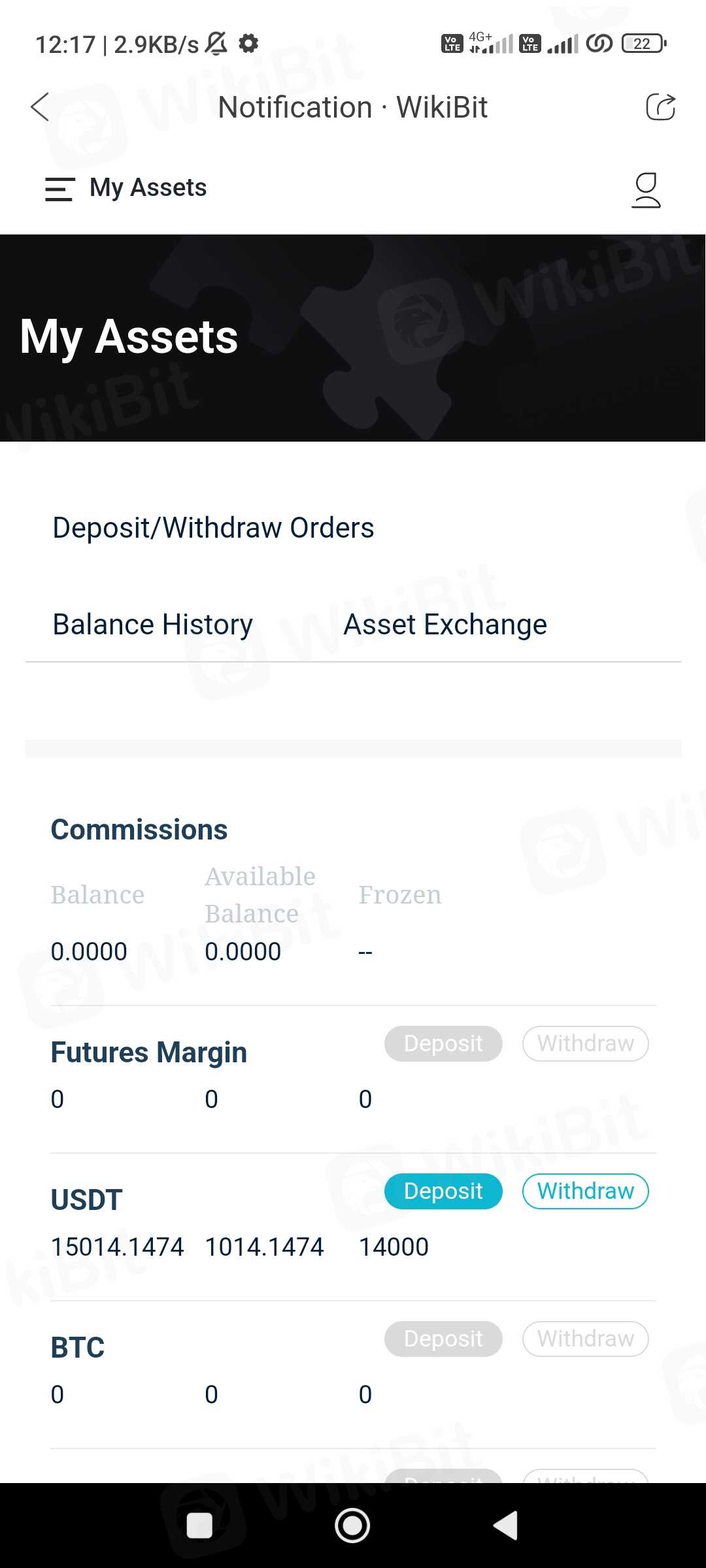Select the USDT asset name
Screen dimensions: 706x1568
coord(87,1200)
